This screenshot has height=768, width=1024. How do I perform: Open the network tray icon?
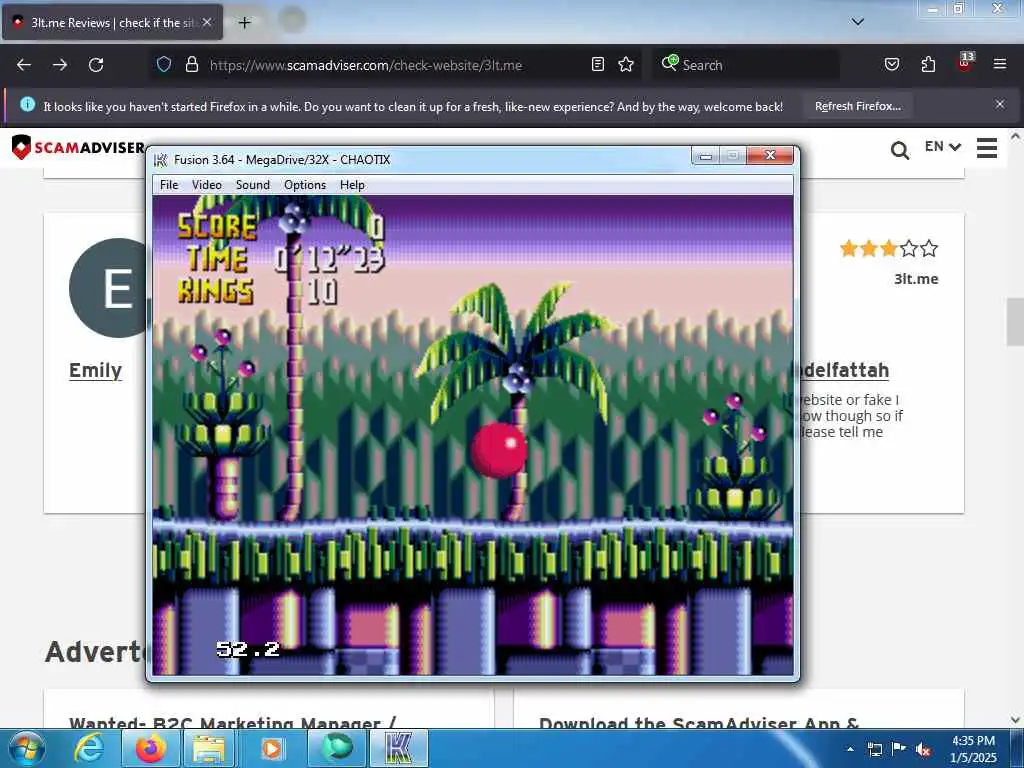pyautogui.click(x=874, y=749)
